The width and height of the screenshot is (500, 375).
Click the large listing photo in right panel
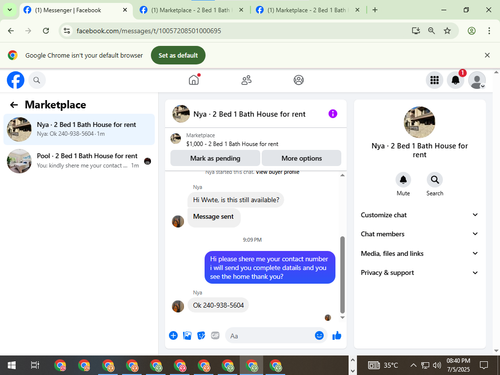tap(419, 122)
